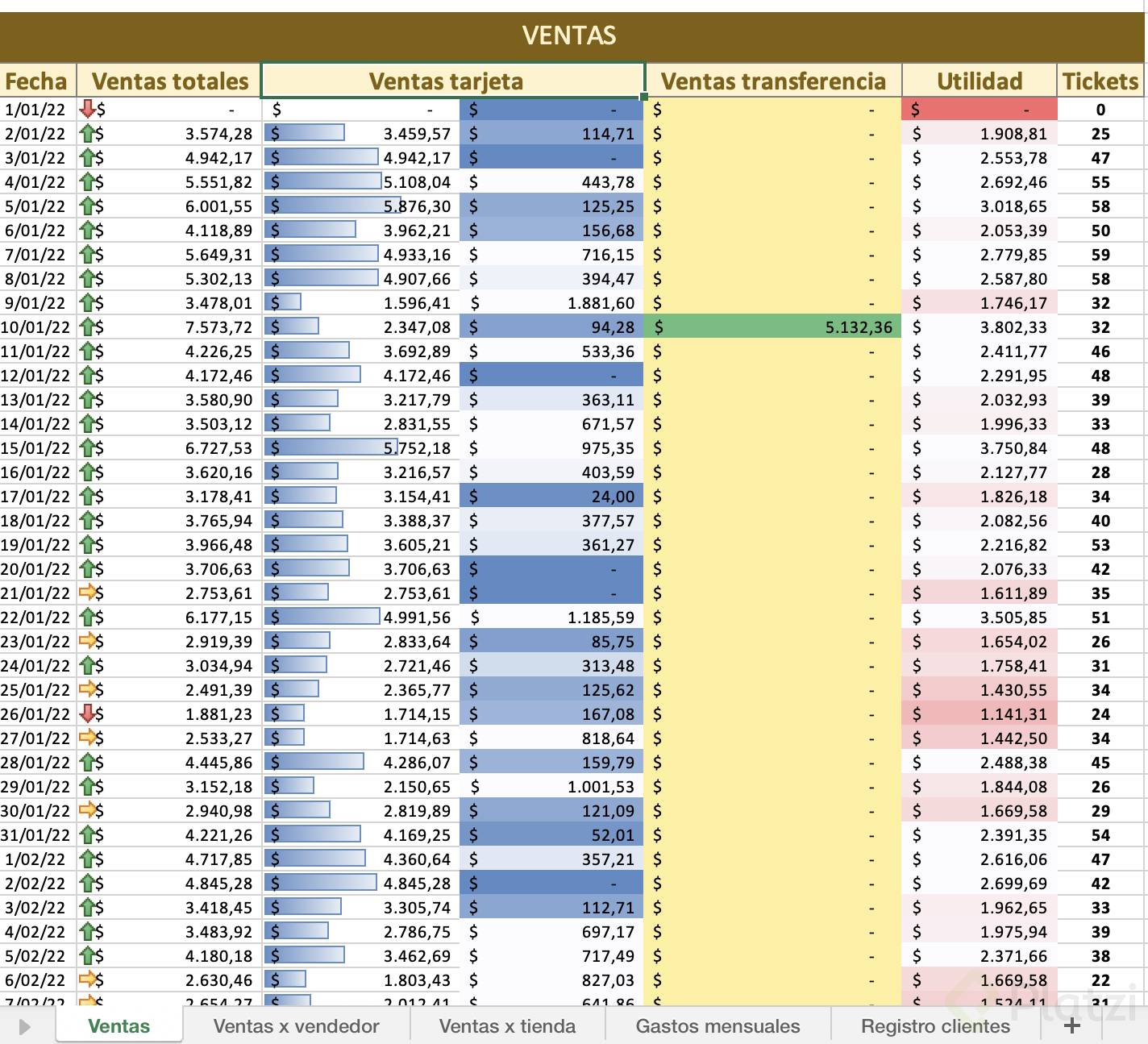
Task: Select the Tickets header cell
Action: pos(1100,81)
